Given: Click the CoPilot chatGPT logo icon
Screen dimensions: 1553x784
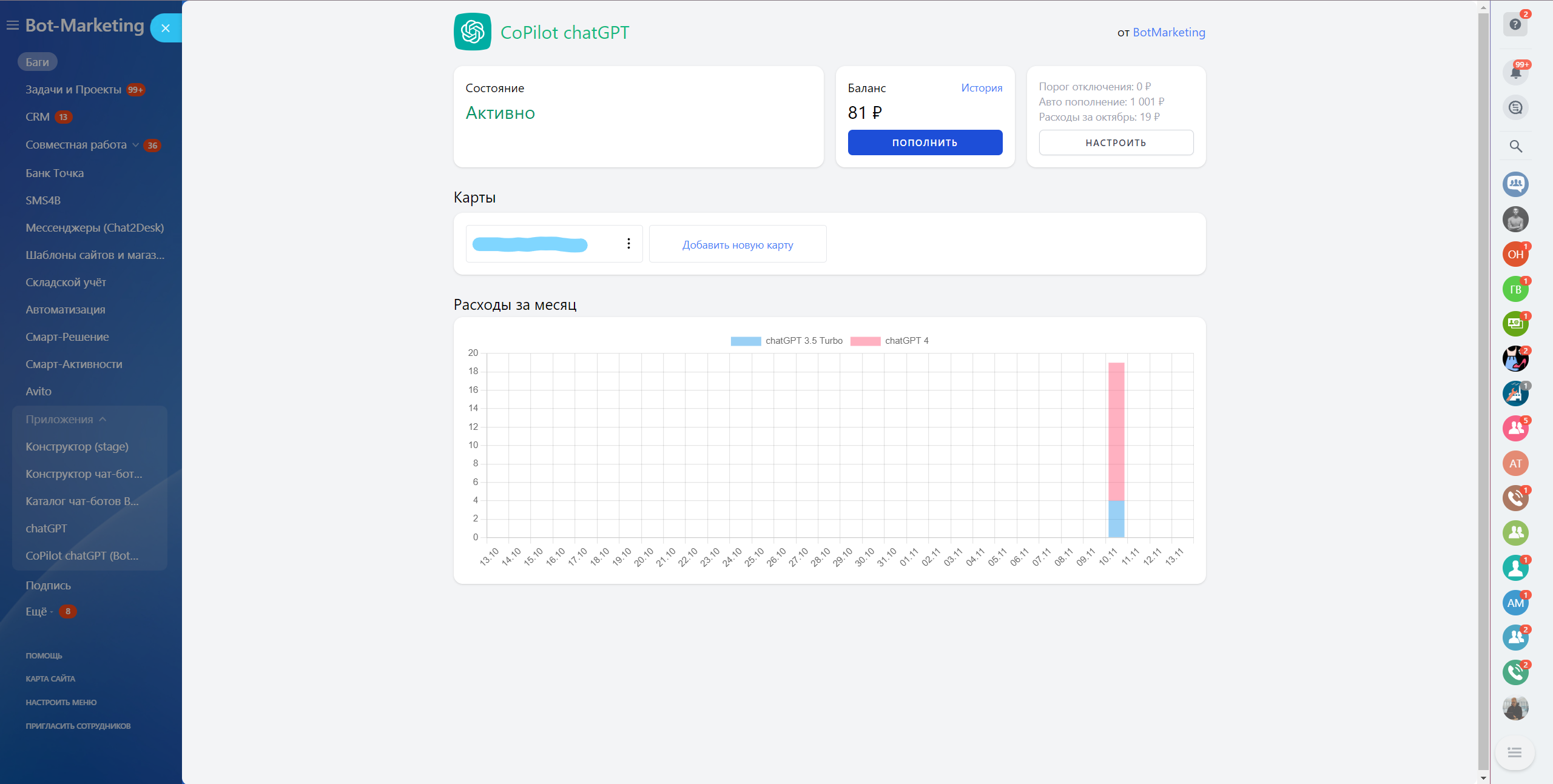Looking at the screenshot, I should click(472, 32).
